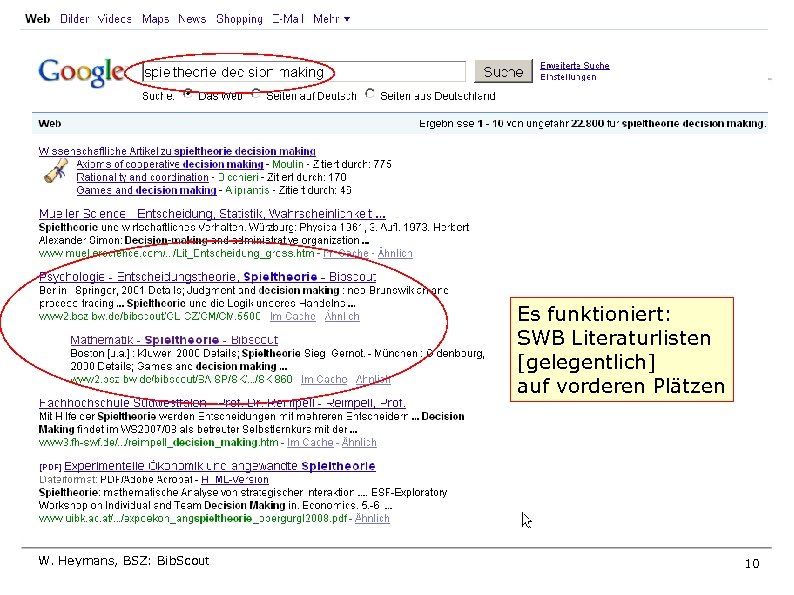Click the www3.fh-swf.de green URL text
Image resolution: width=794 pixels, height=595 pixels.
pos(158,443)
